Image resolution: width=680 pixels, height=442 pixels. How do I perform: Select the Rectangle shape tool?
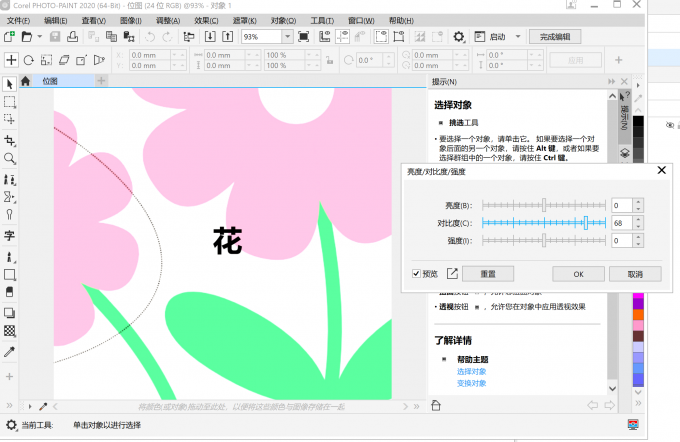[x=10, y=275]
